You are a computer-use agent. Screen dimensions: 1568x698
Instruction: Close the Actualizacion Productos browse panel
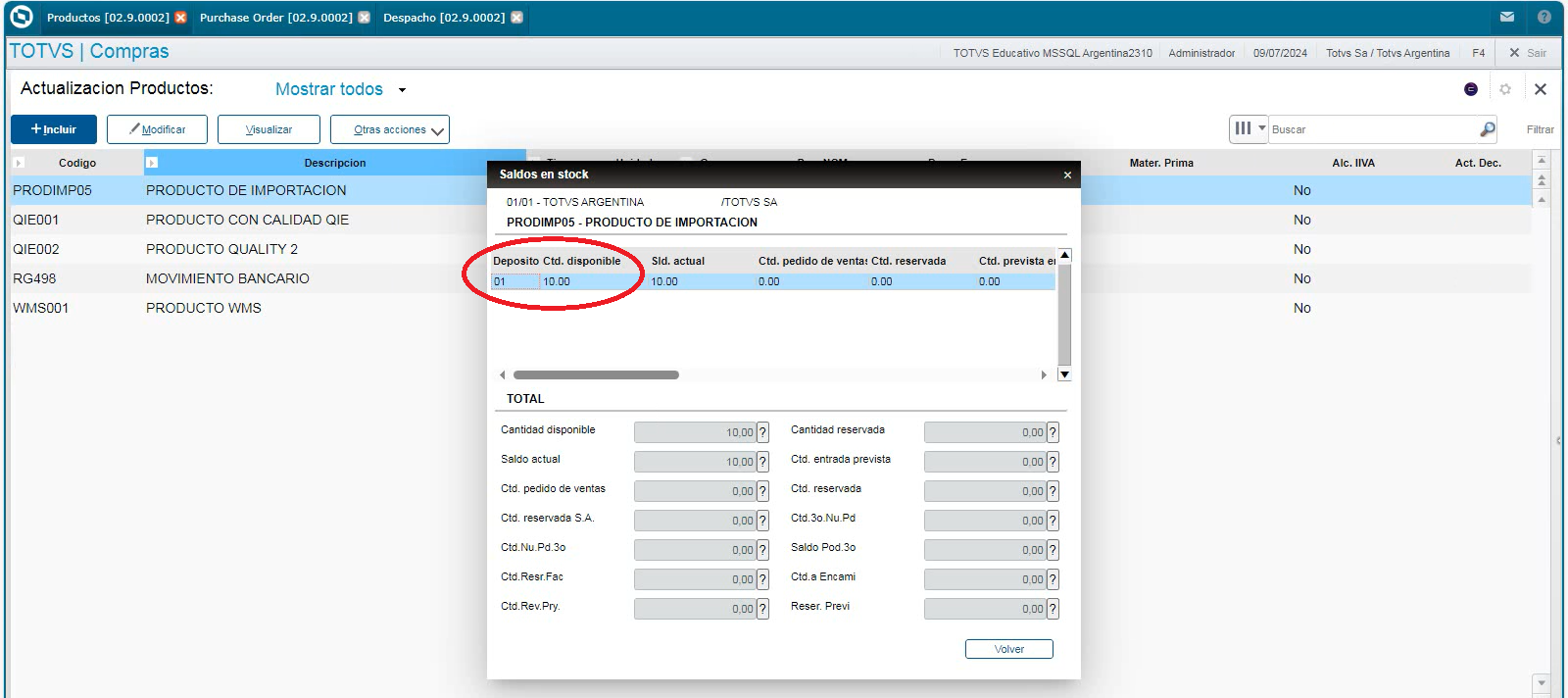click(x=1541, y=89)
